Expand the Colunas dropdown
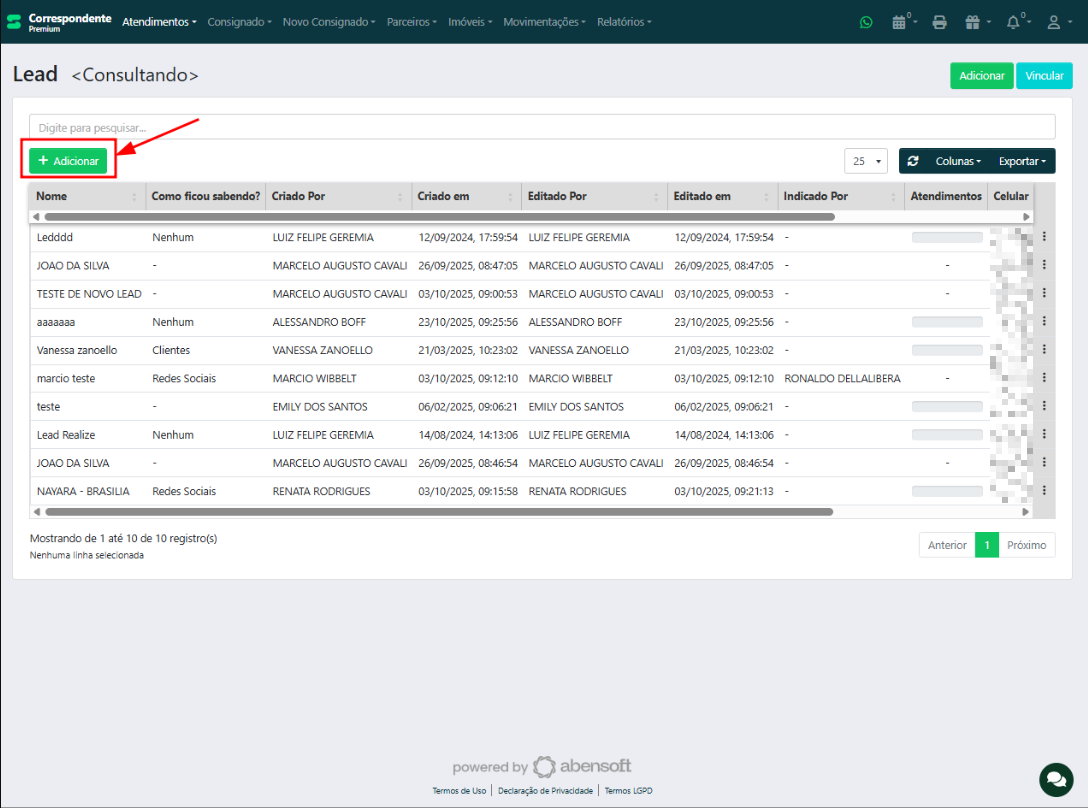1088x808 pixels. click(957, 161)
